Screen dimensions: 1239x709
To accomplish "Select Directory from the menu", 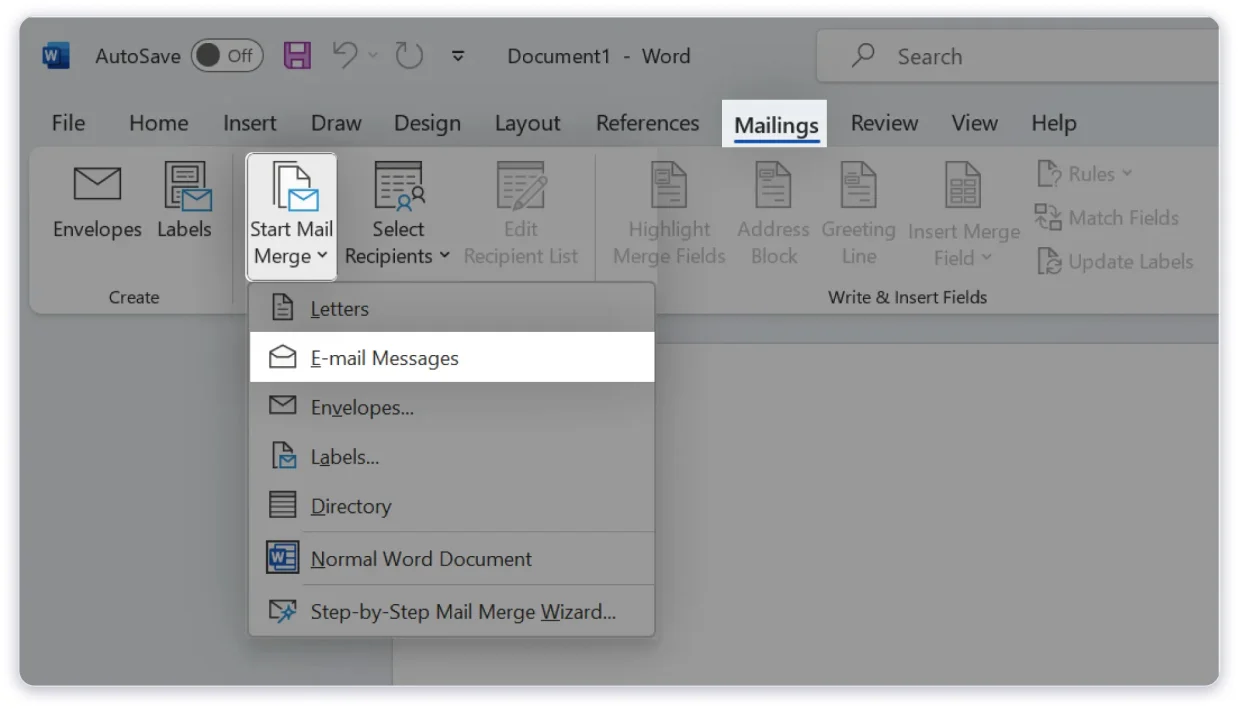I will pyautogui.click(x=452, y=506).
